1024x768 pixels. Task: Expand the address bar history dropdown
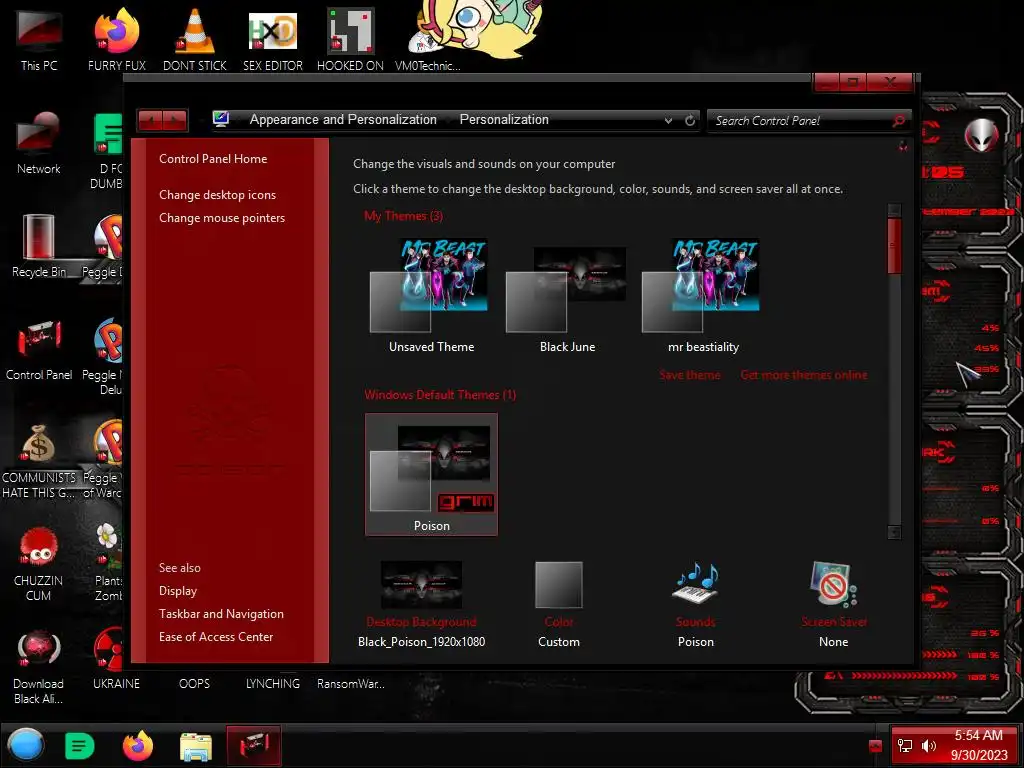[668, 120]
